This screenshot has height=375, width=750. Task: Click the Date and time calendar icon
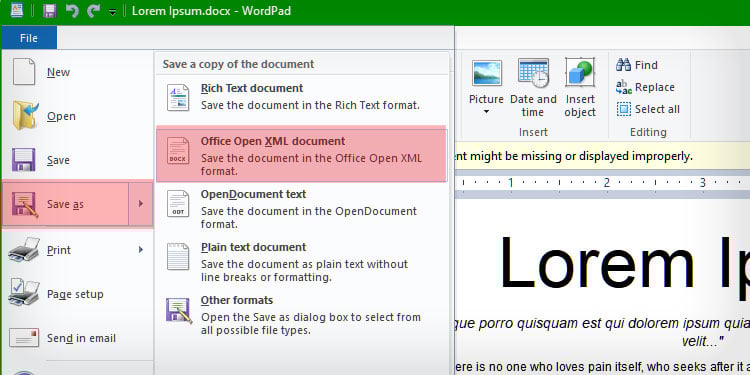[533, 73]
